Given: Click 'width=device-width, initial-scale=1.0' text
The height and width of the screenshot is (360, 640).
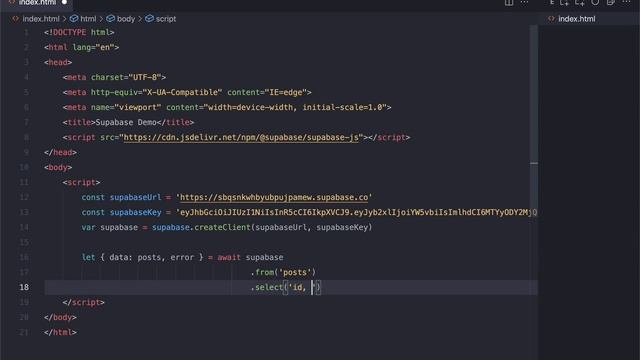Looking at the screenshot, I should coord(295,108).
